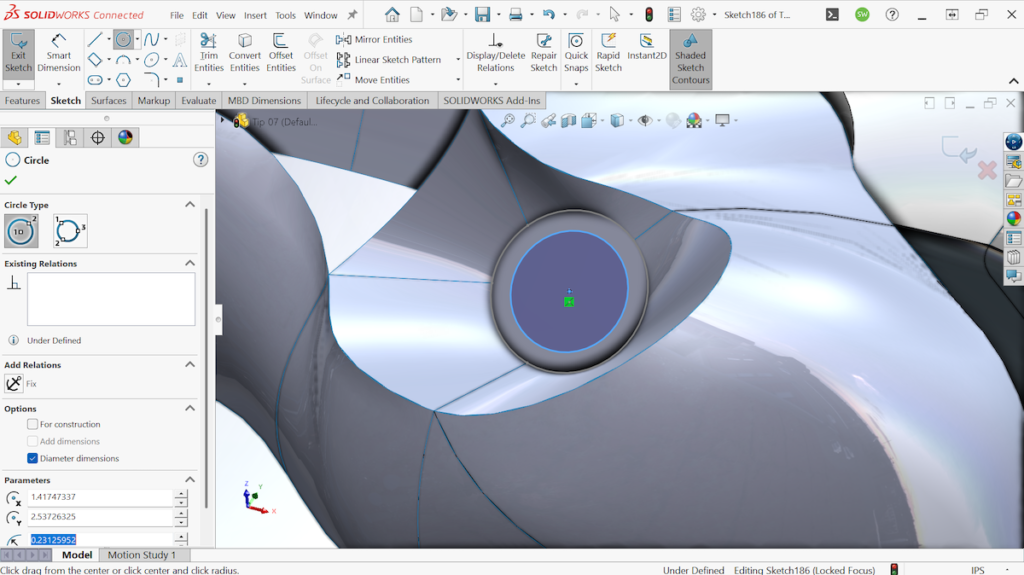Click Move Entities
1024x575 pixels.
pos(373,80)
